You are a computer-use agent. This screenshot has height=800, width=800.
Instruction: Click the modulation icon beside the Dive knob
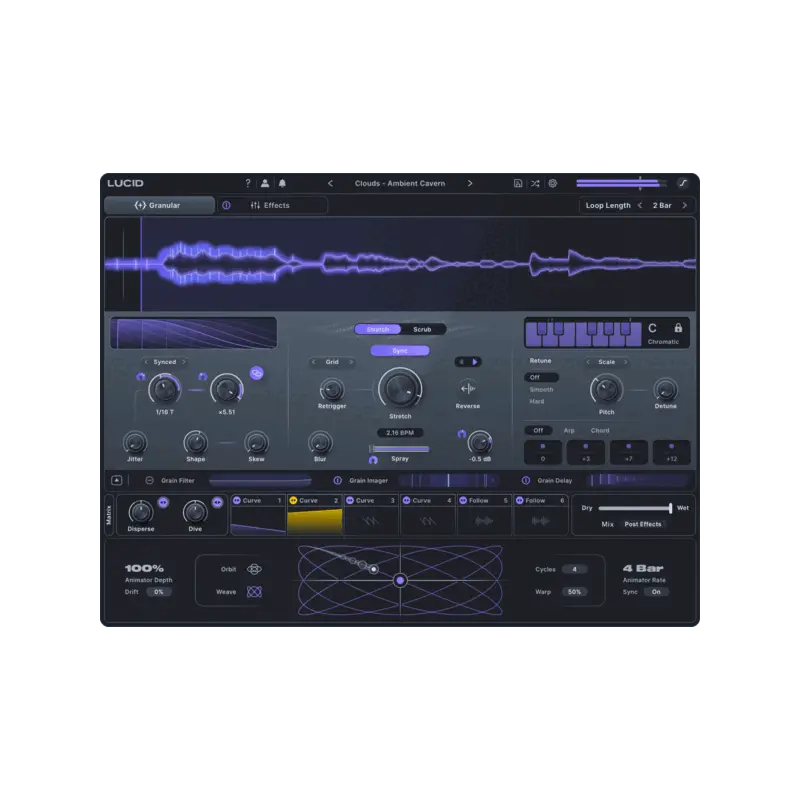point(217,503)
